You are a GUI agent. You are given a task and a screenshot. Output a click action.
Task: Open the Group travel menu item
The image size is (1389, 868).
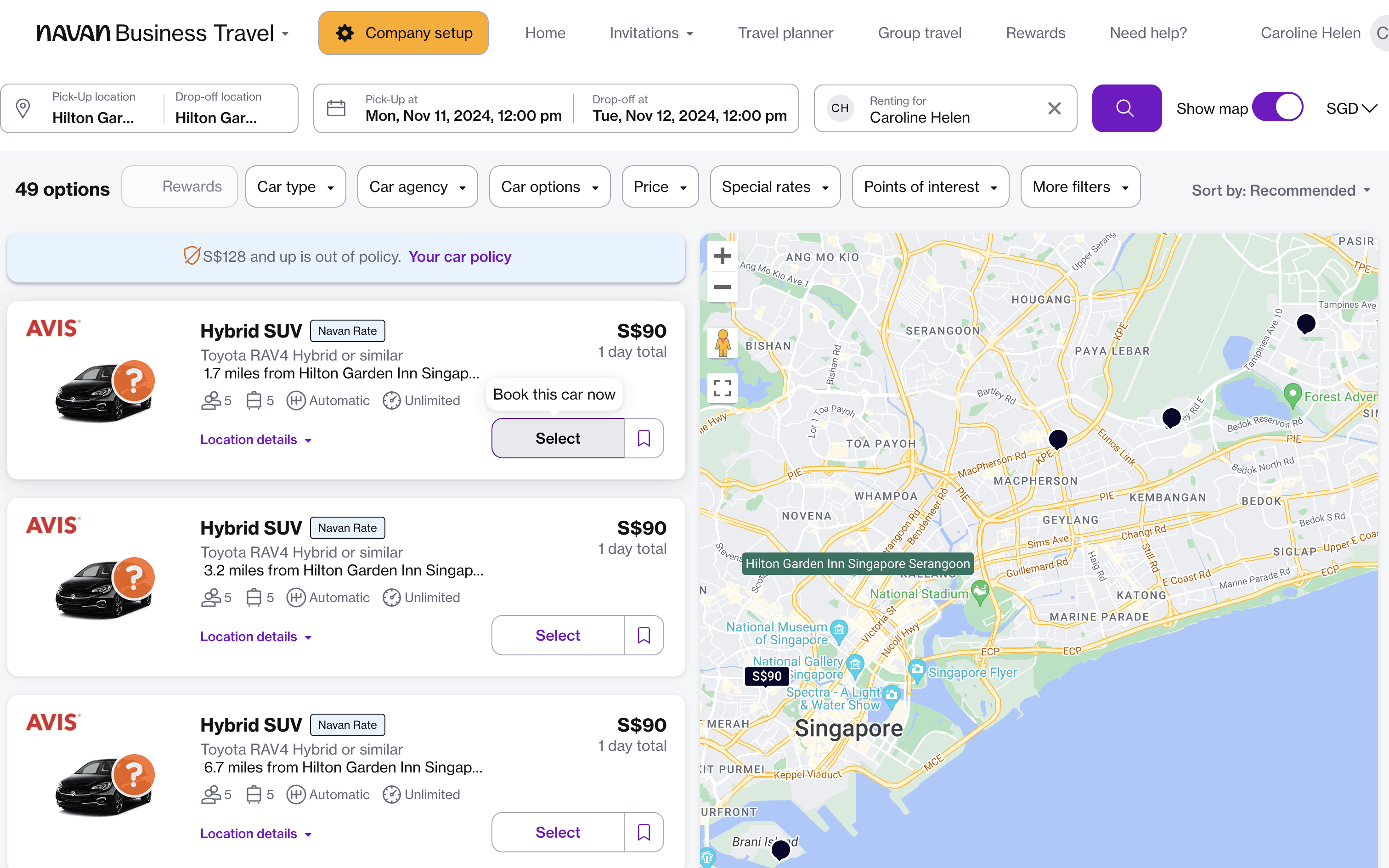click(x=919, y=33)
